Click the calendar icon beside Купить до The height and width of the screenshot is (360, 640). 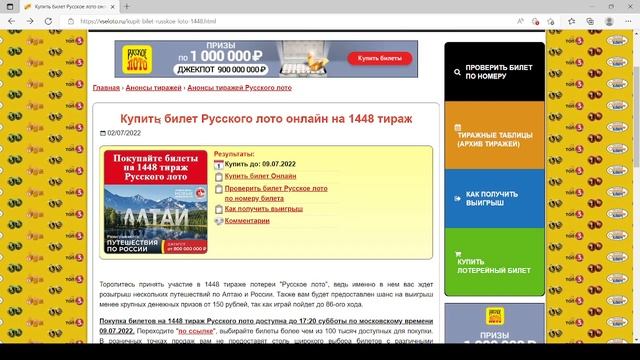tap(219, 164)
